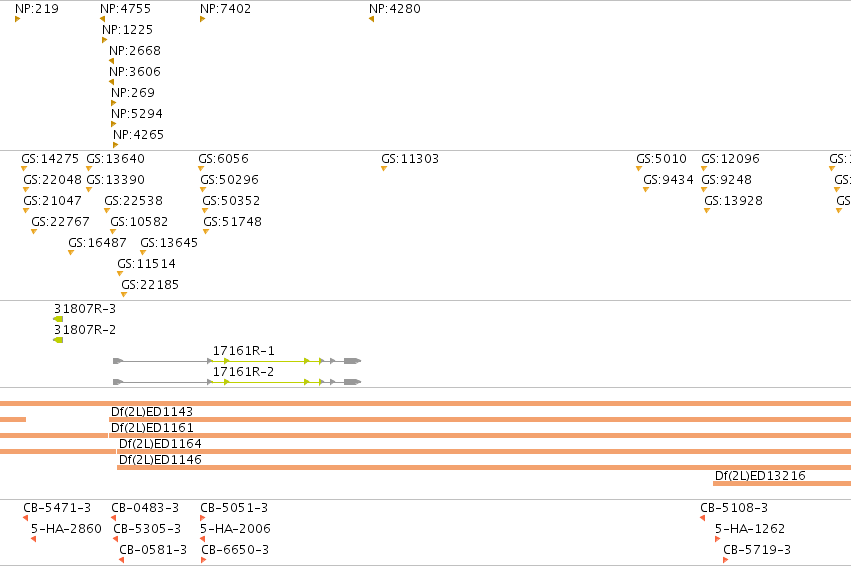This screenshot has height=566, width=851.
Task: Click GS:10582 feature label
Action: [x=139, y=222]
